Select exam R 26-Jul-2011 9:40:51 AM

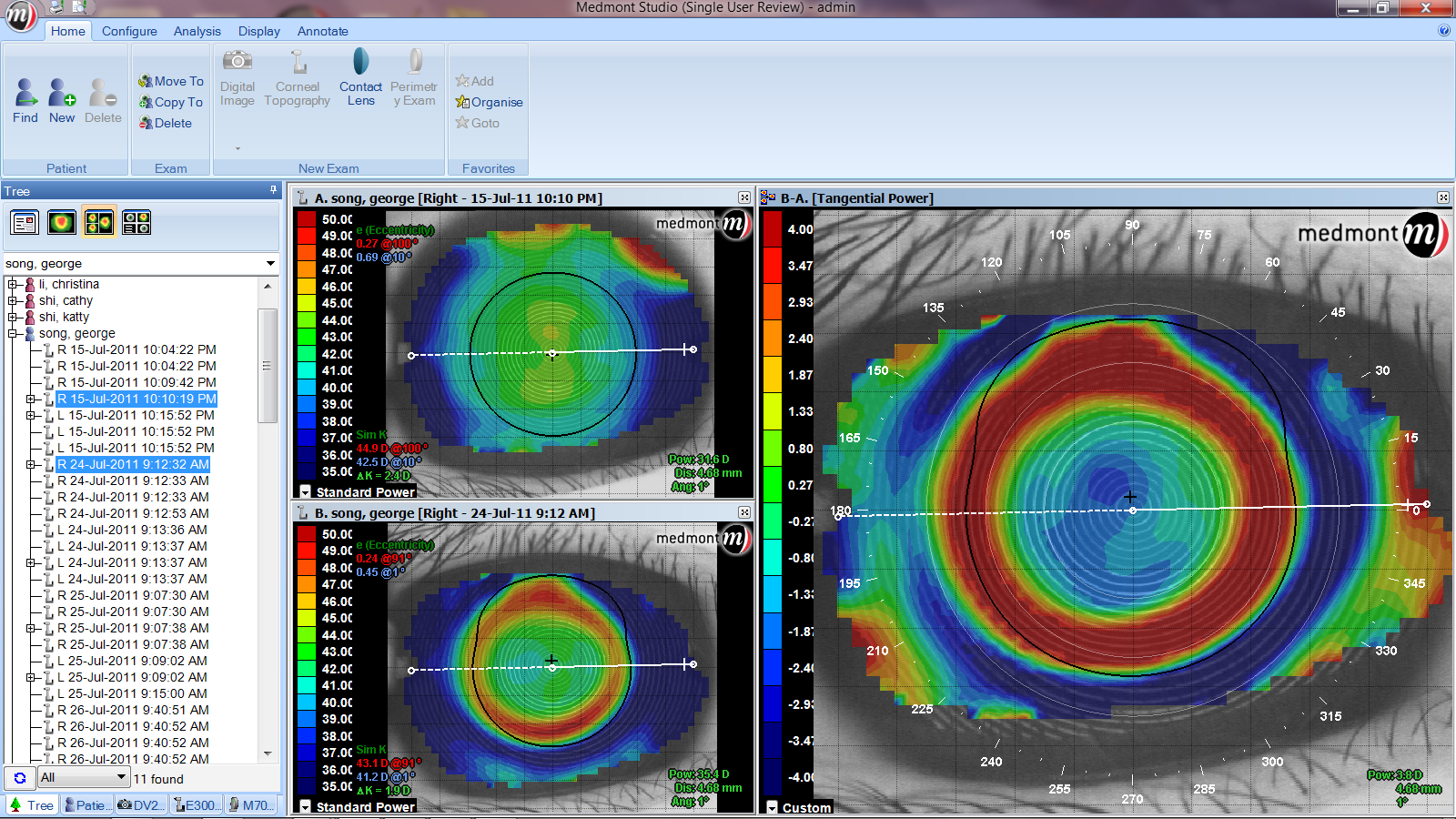point(133,710)
